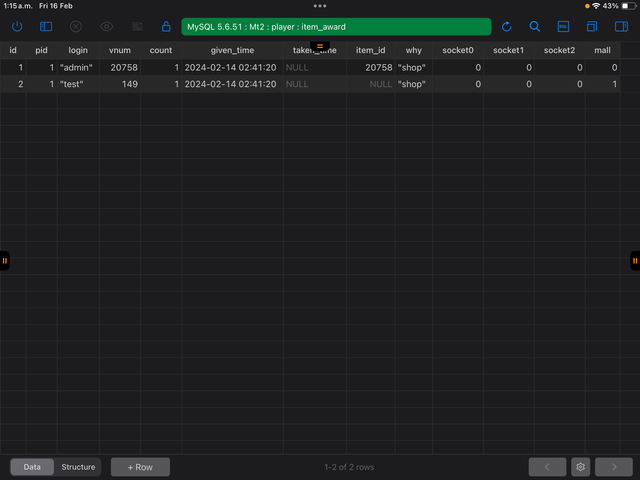
Task: Toggle the right sidebar panel icon
Action: coord(621,27)
